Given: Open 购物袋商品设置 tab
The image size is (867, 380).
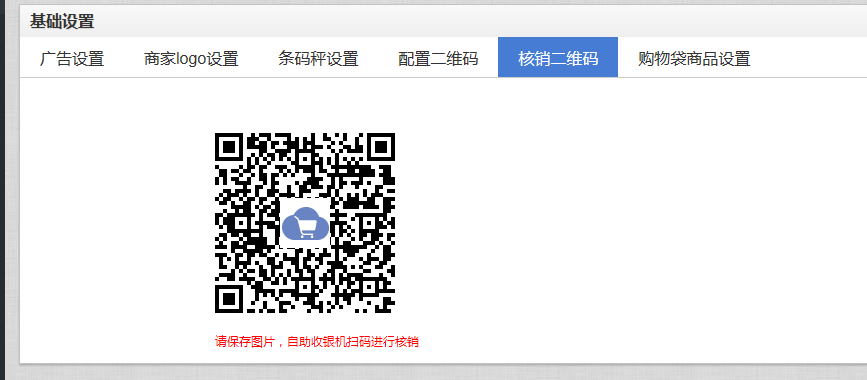Looking at the screenshot, I should click(x=694, y=58).
